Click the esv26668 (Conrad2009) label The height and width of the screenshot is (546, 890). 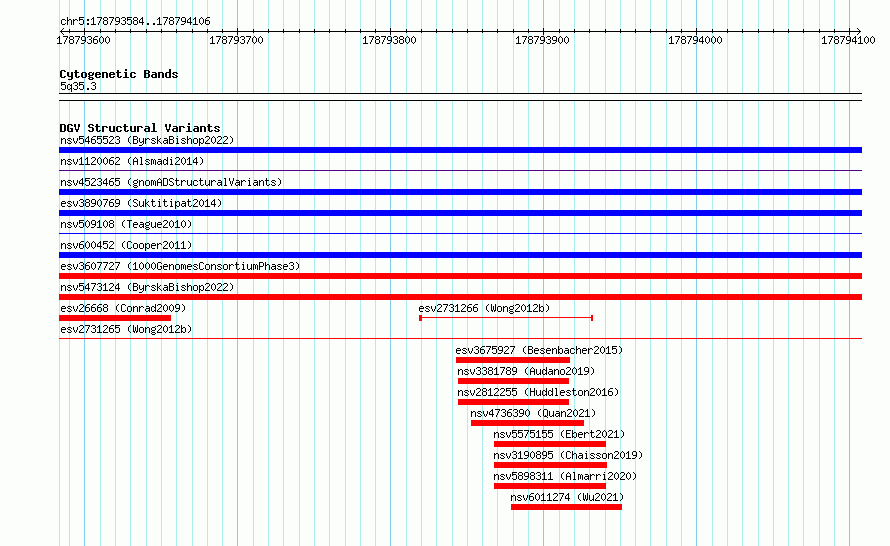123,308
